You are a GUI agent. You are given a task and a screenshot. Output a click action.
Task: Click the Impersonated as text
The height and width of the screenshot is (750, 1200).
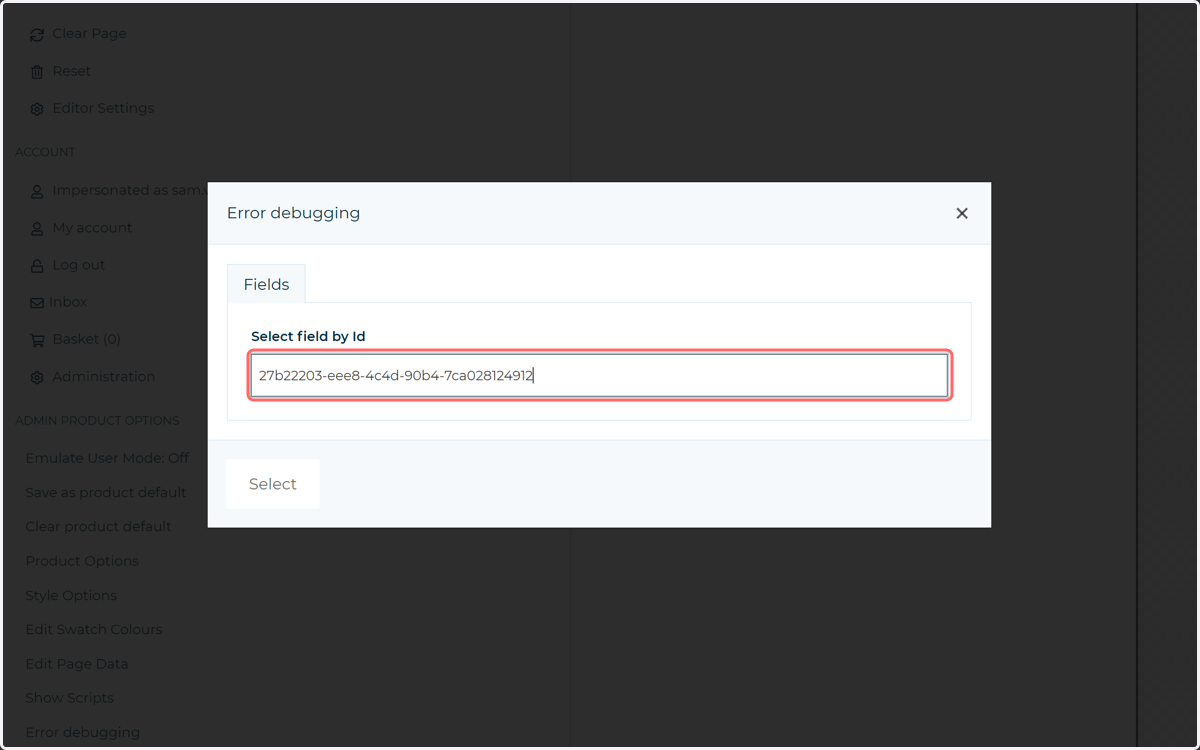click(x=130, y=190)
